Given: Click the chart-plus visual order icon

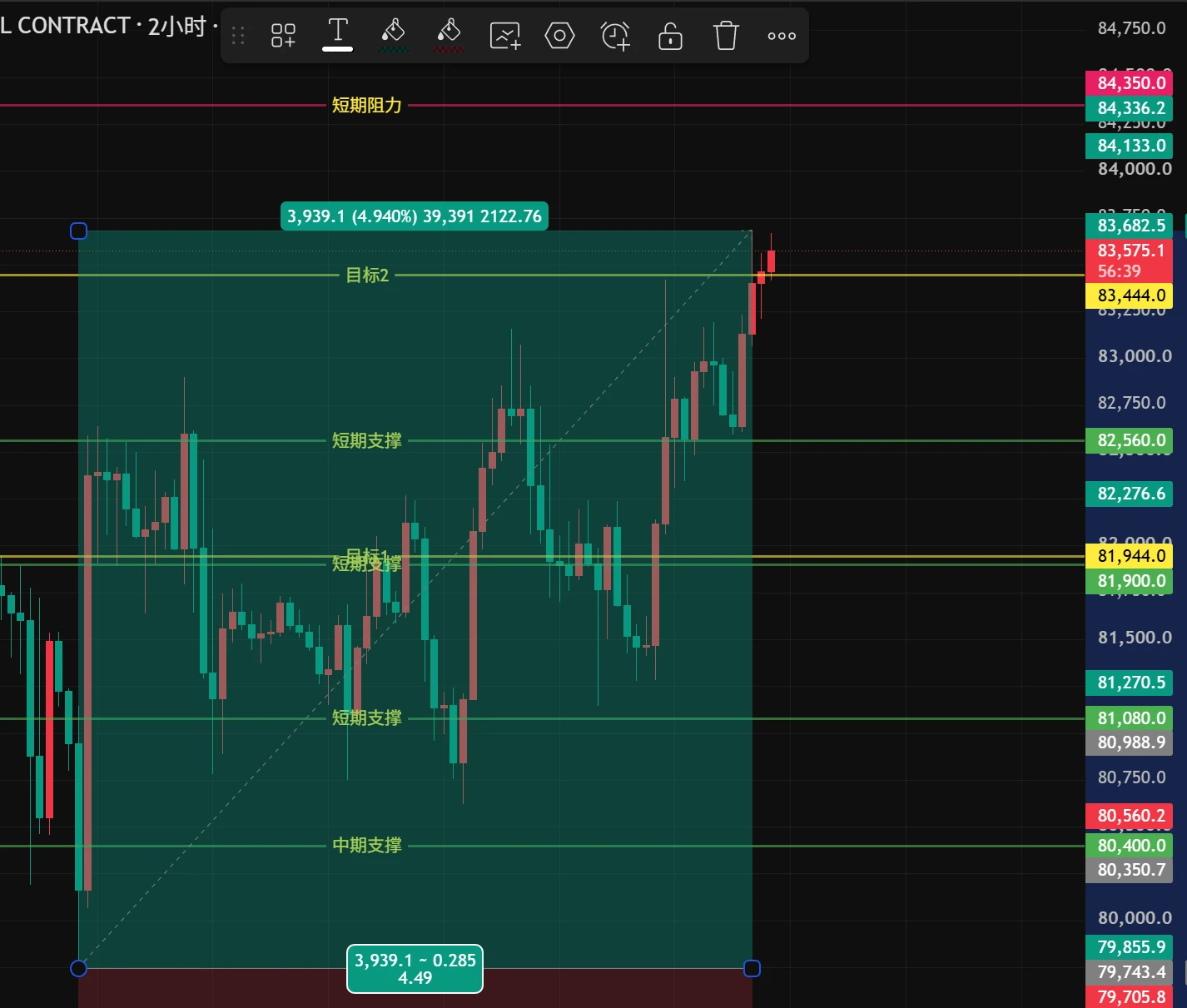Looking at the screenshot, I should coord(504,36).
